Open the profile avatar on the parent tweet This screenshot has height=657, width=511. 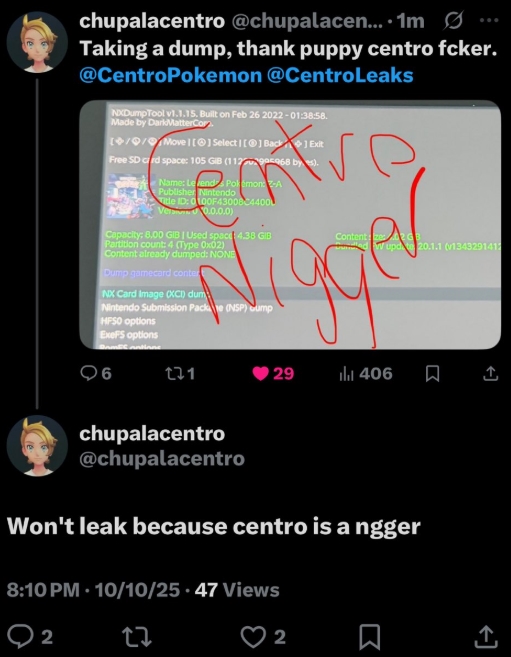(37, 42)
